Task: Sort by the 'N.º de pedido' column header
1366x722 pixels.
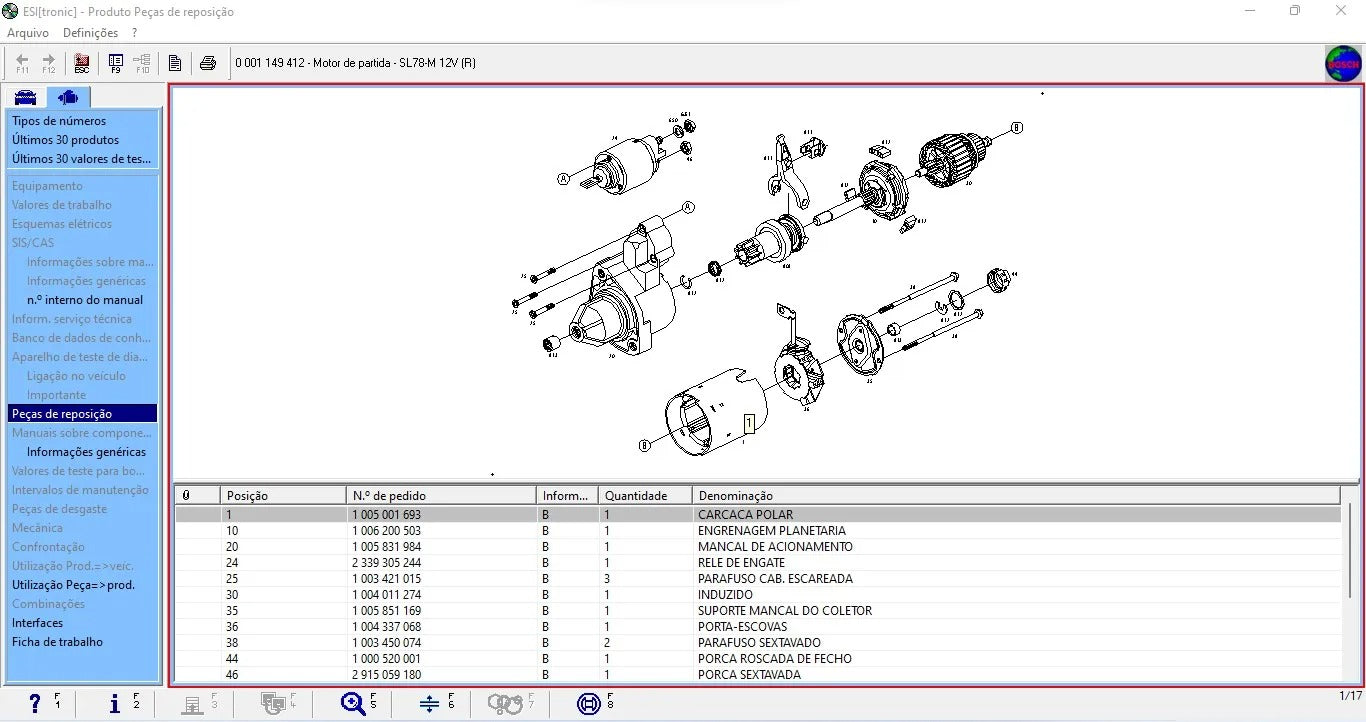Action: [440, 495]
